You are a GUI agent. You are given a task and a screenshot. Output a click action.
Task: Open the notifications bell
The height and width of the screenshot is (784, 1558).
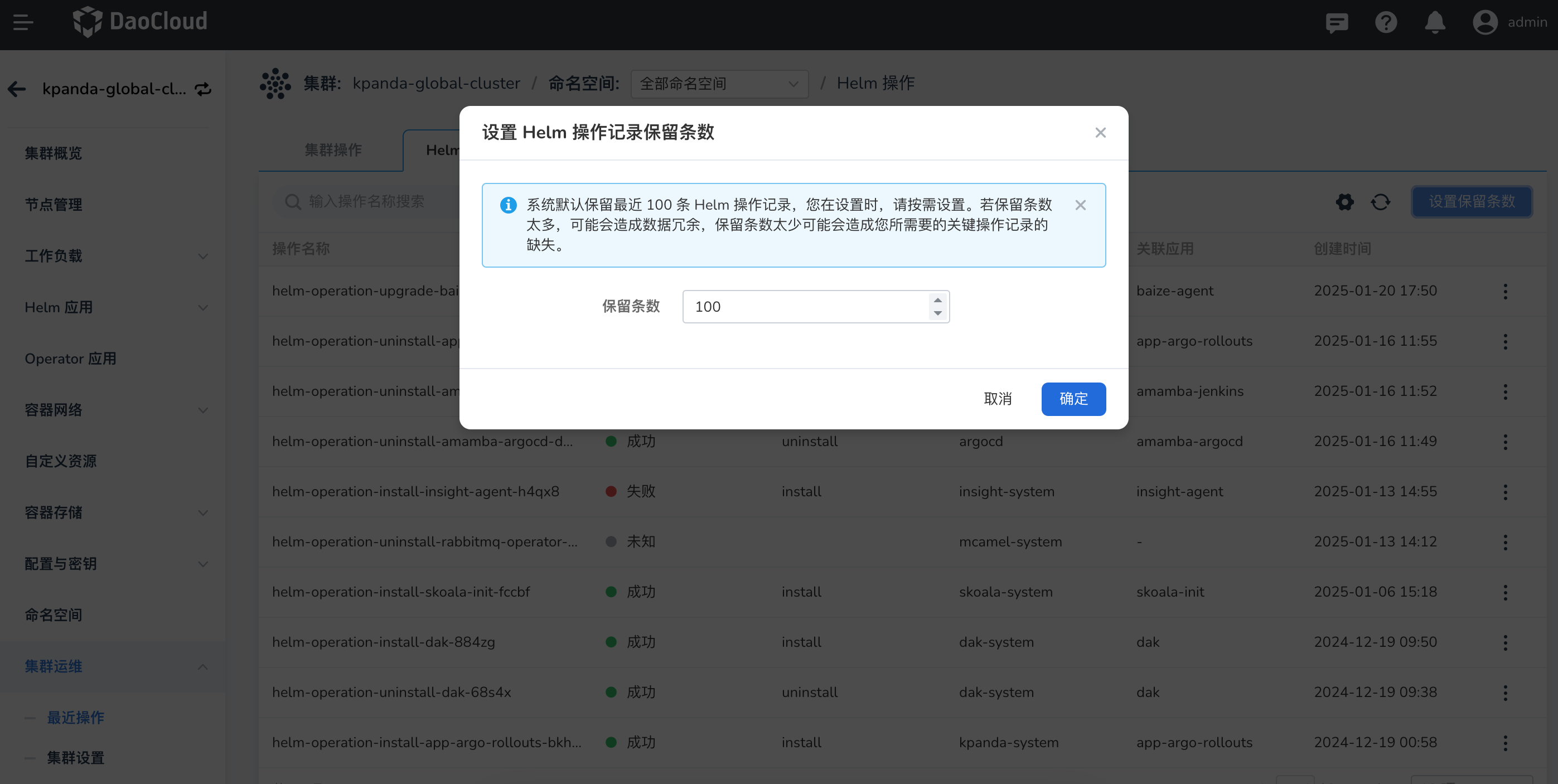[1435, 22]
